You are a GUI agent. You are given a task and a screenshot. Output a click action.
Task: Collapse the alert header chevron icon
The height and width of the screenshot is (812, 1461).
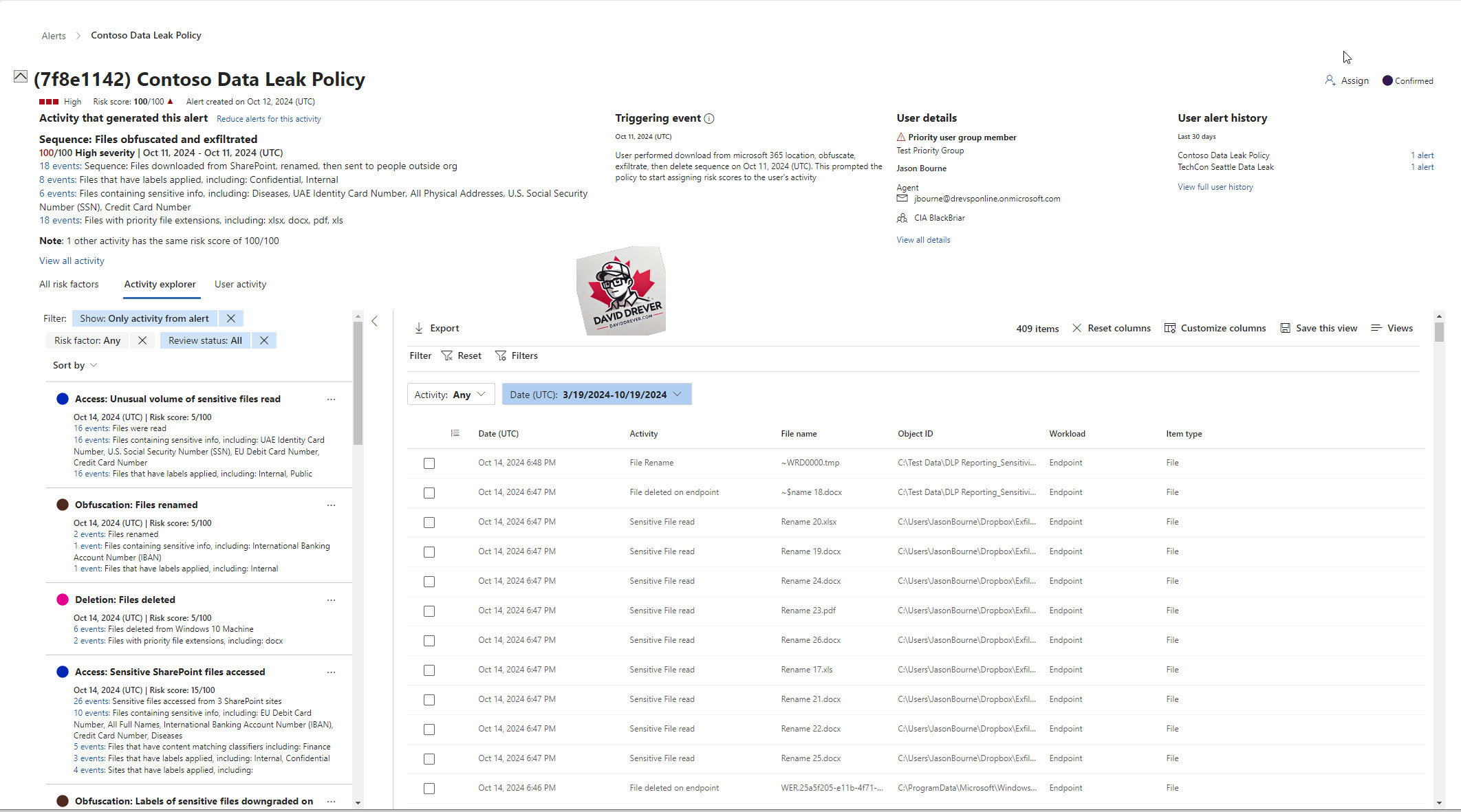(x=21, y=76)
